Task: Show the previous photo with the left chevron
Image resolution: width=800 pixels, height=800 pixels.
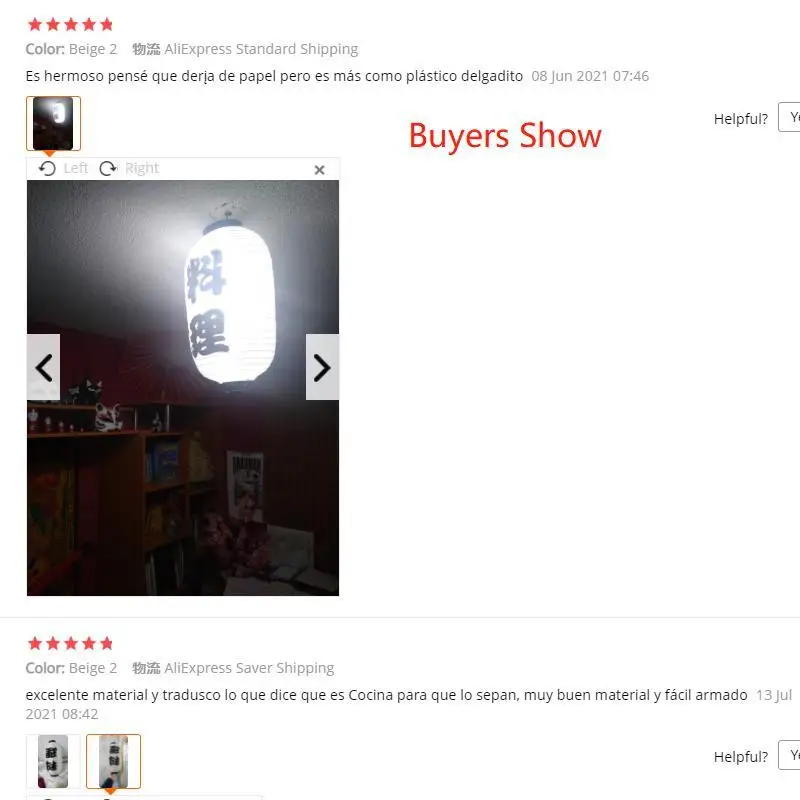Action: pyautogui.click(x=43, y=367)
